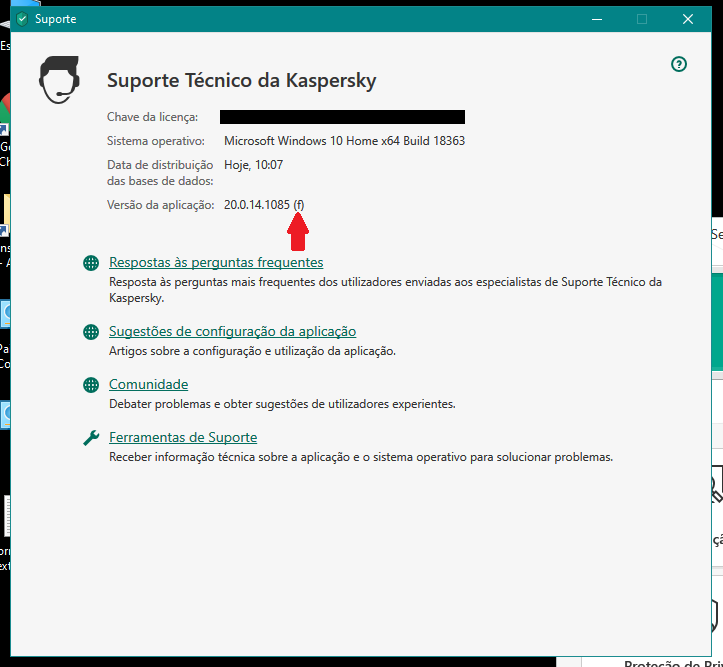Open Respostas às perguntas frequentes link
This screenshot has width=723, height=667.
click(216, 262)
